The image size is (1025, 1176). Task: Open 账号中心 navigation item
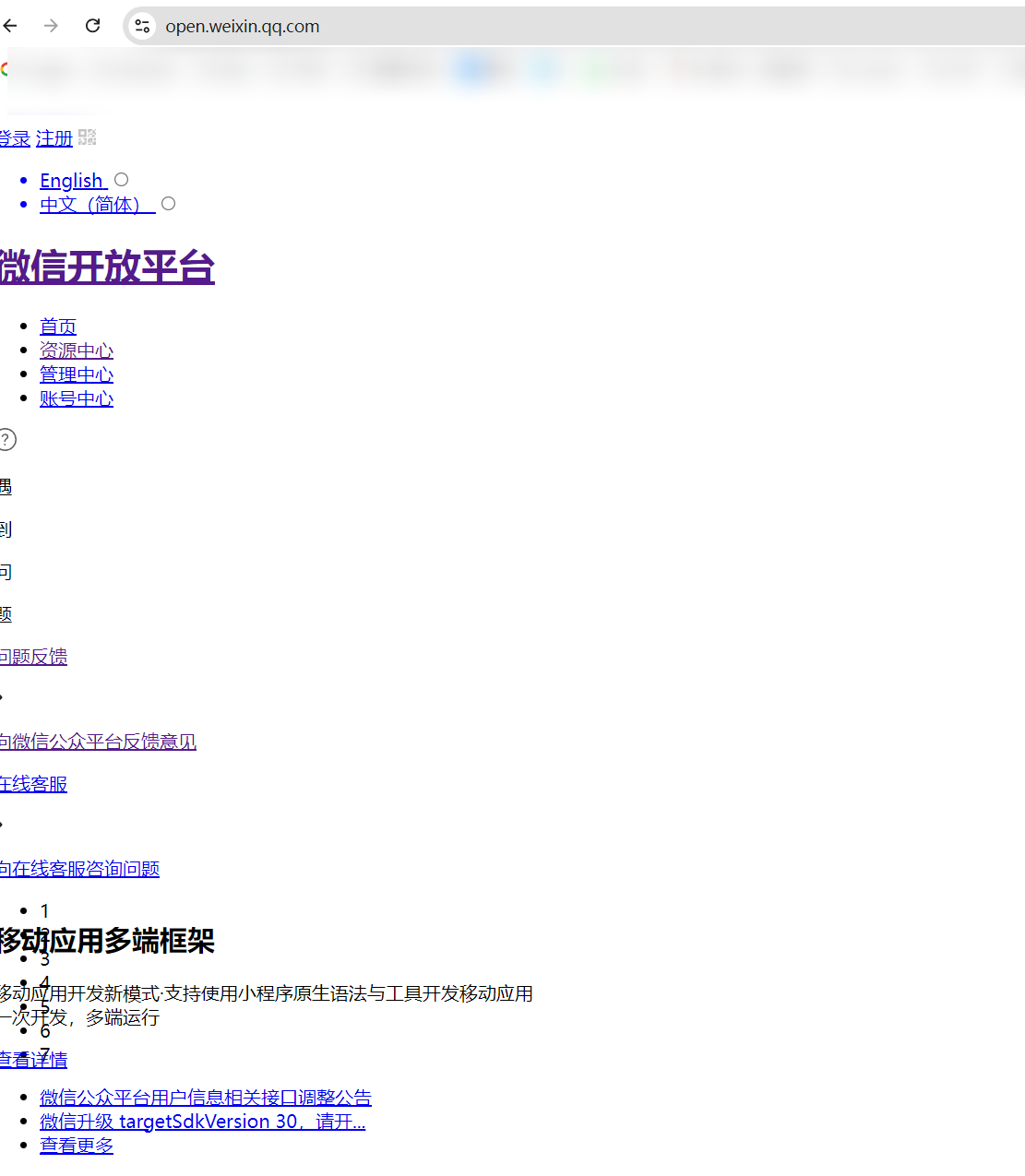pyautogui.click(x=77, y=398)
